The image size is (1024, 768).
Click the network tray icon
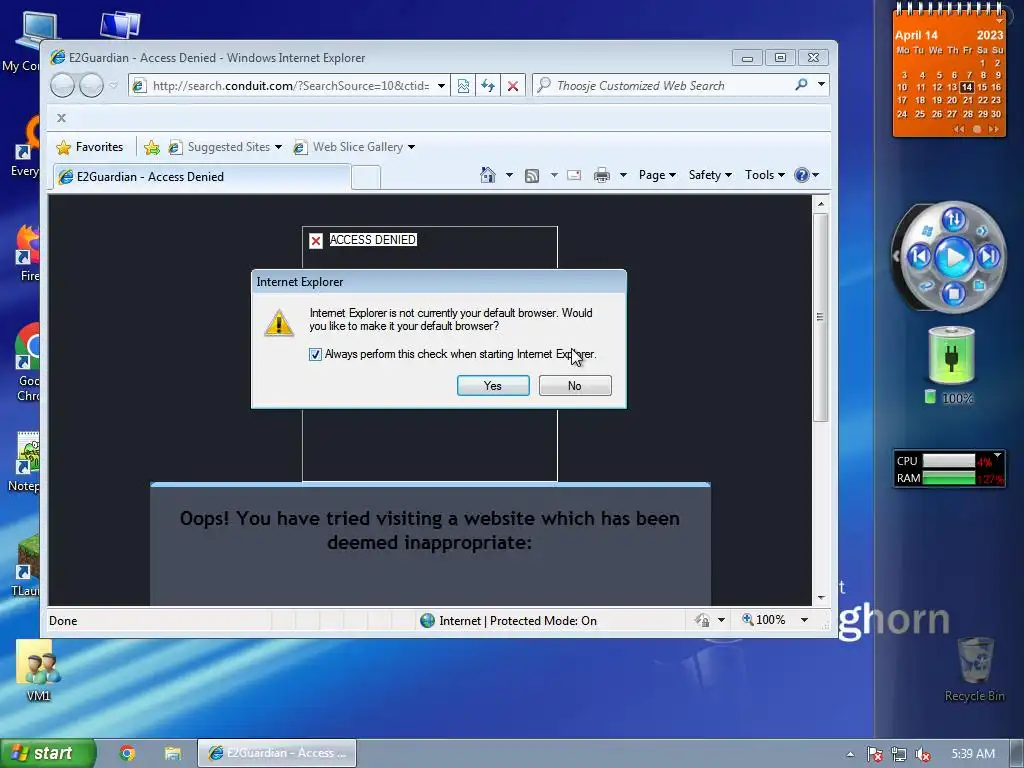click(899, 754)
